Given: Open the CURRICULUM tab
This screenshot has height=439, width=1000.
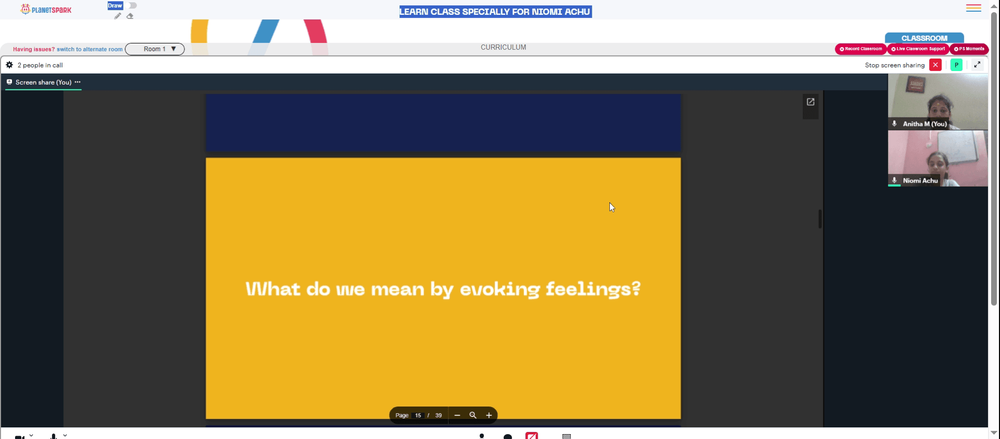Looking at the screenshot, I should pyautogui.click(x=503, y=47).
